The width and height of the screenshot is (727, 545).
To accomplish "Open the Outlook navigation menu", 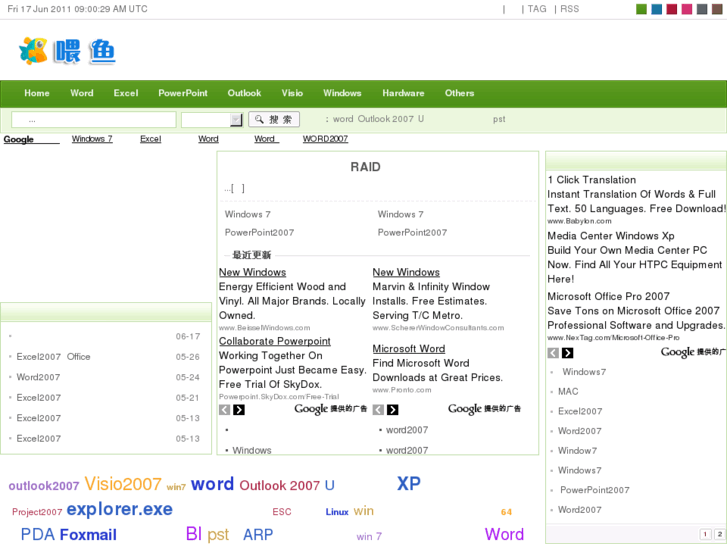I will point(244,93).
